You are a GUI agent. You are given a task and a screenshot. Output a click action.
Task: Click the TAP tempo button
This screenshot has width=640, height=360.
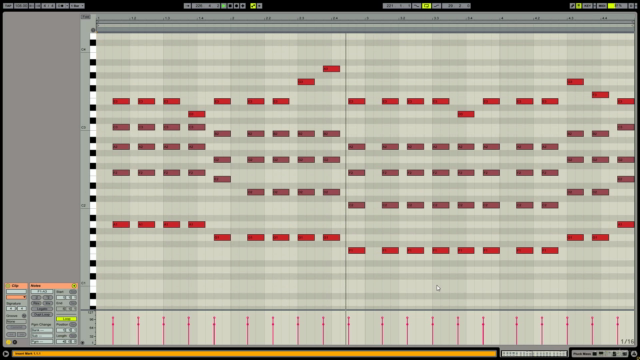(8, 6)
